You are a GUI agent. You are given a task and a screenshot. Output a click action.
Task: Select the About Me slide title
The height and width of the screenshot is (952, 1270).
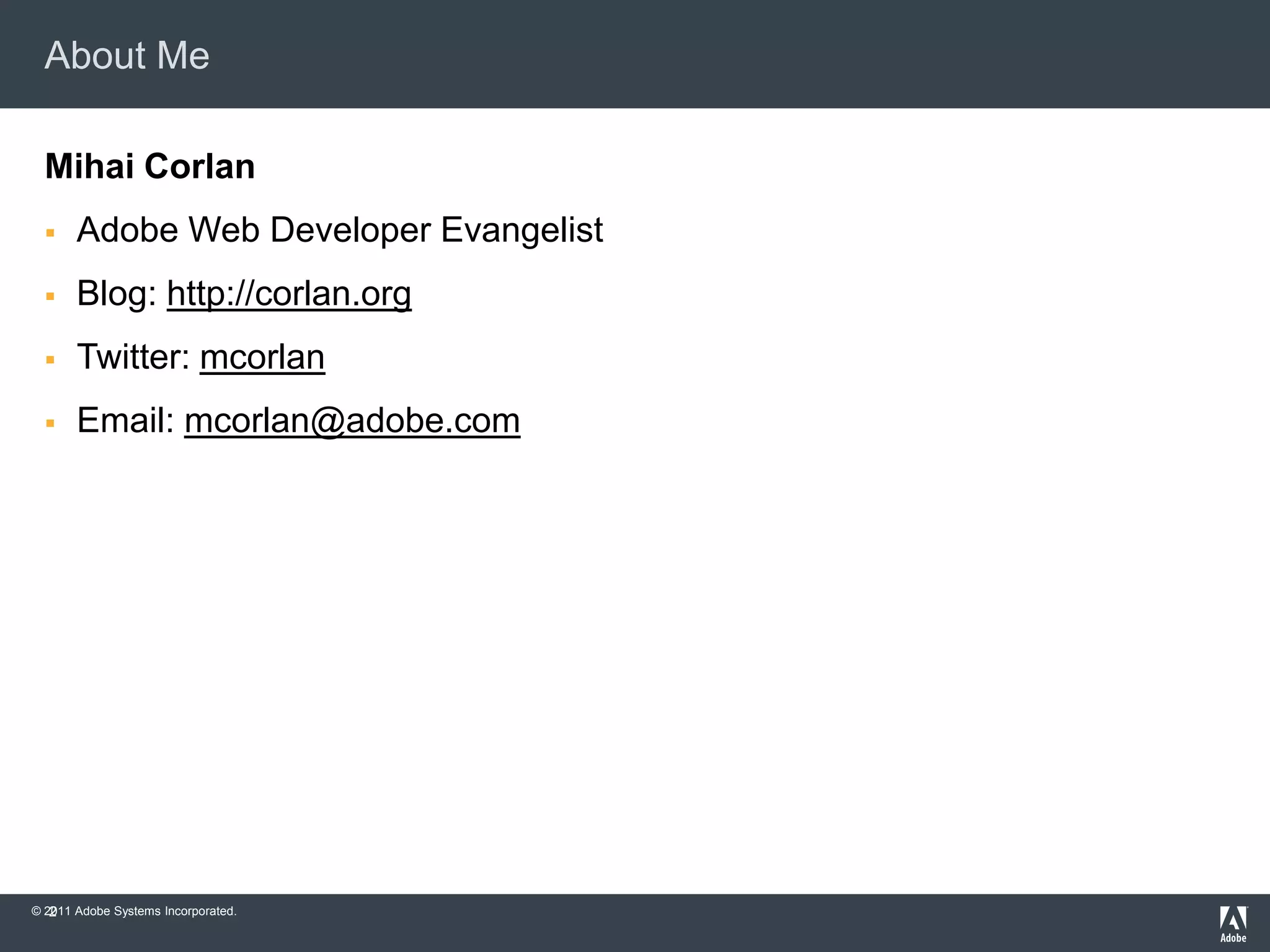pos(127,55)
